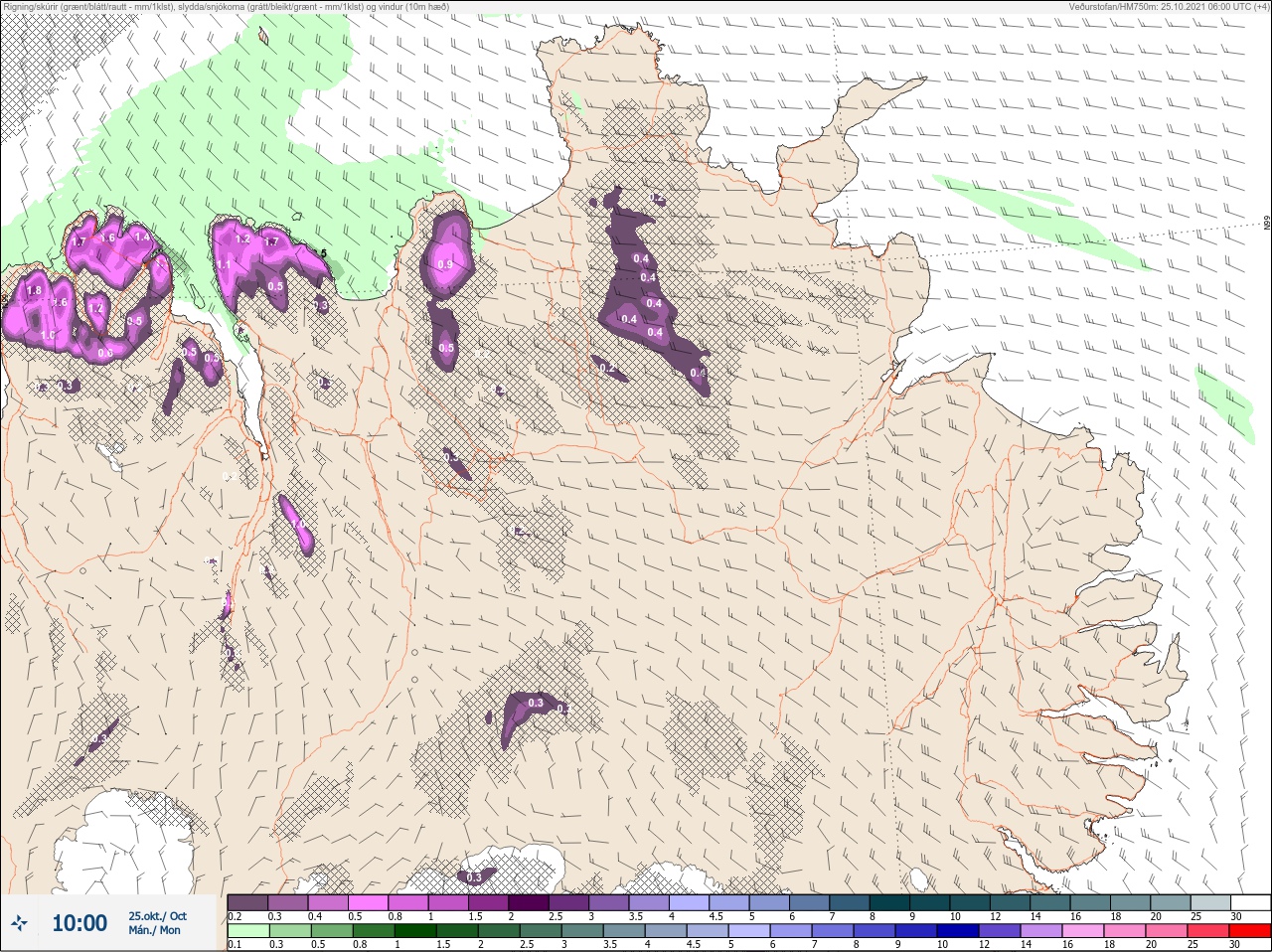Click the 1.8 precipitation value on the map
The width and height of the screenshot is (1272, 952).
click(x=35, y=290)
